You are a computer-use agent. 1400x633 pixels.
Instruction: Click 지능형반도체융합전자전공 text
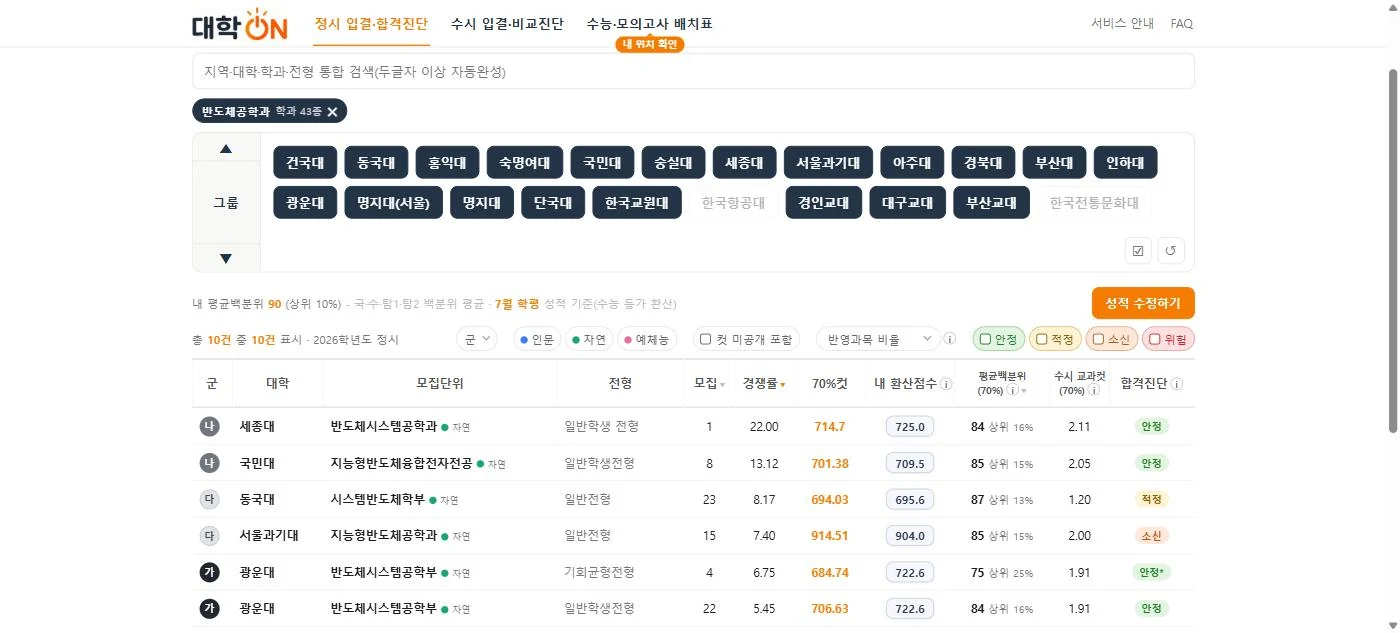click(x=401, y=463)
